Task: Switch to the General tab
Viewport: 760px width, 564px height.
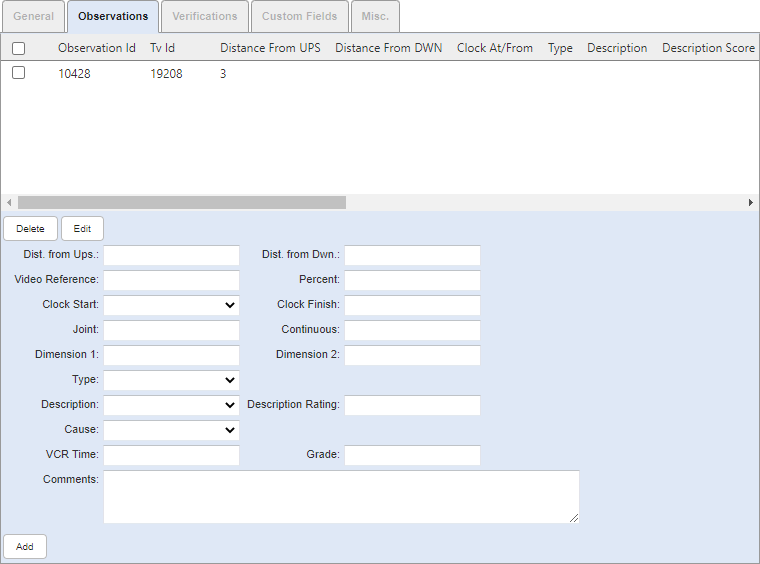Action: pyautogui.click(x=33, y=16)
